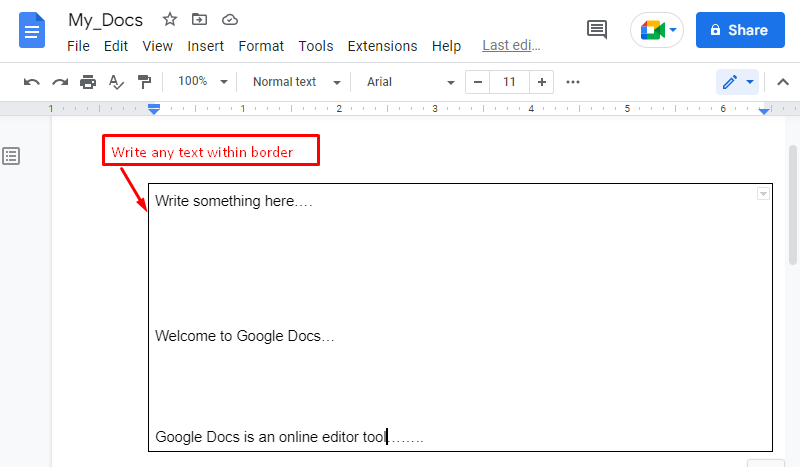
Task: Open the Help menu
Action: (x=446, y=46)
